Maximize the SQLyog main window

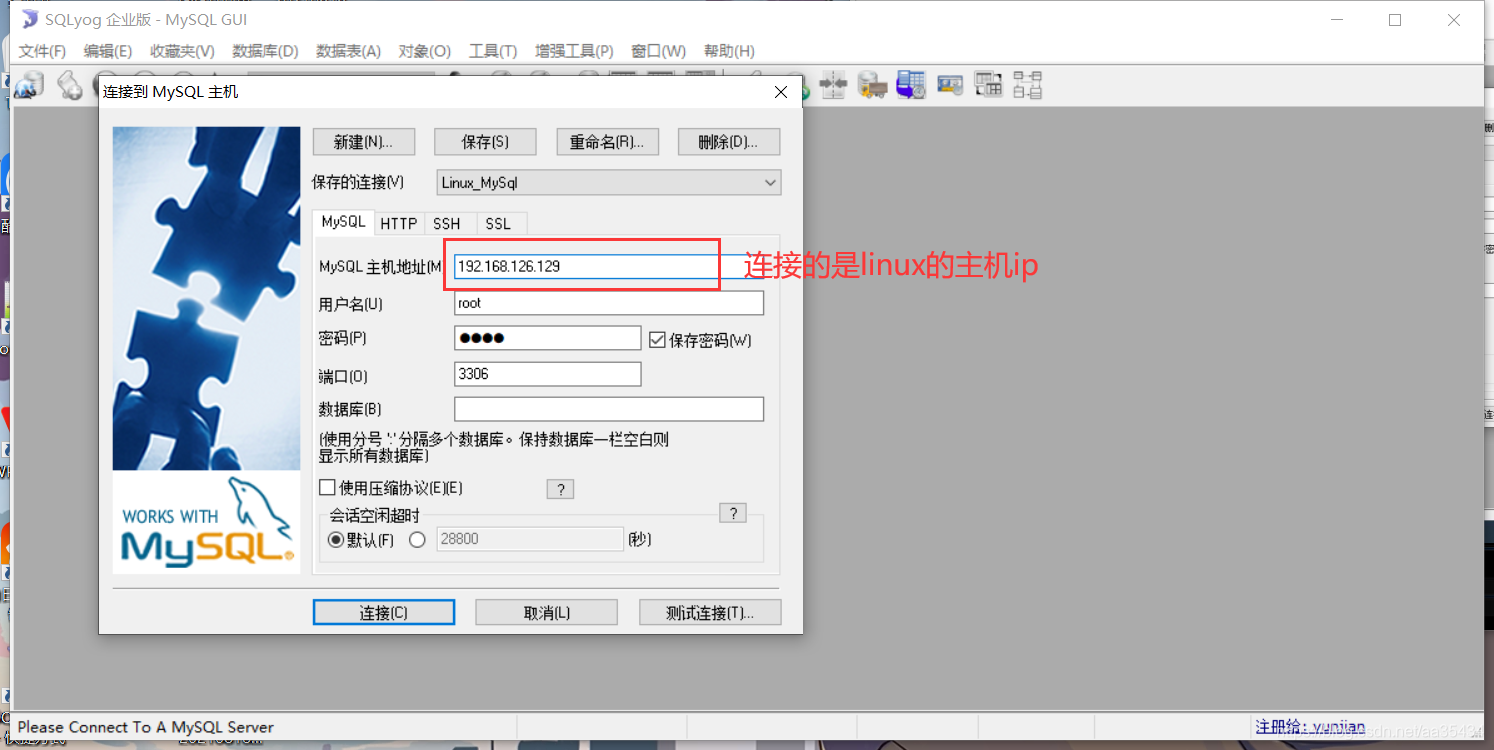click(x=1395, y=20)
